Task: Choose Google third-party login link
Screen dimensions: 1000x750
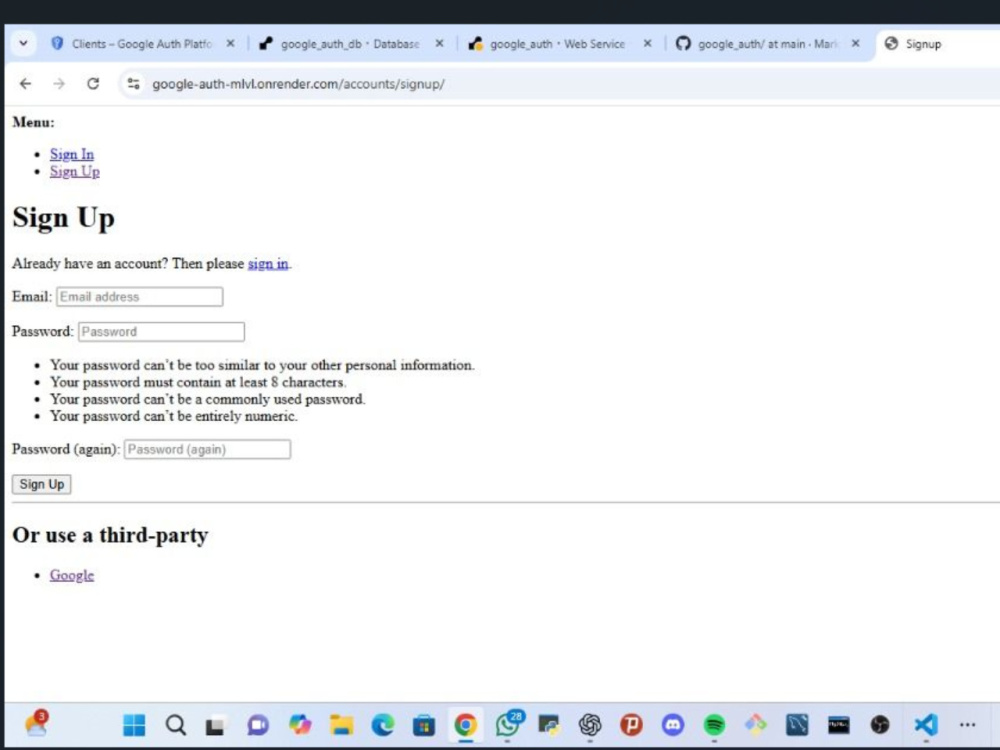Action: click(x=72, y=575)
